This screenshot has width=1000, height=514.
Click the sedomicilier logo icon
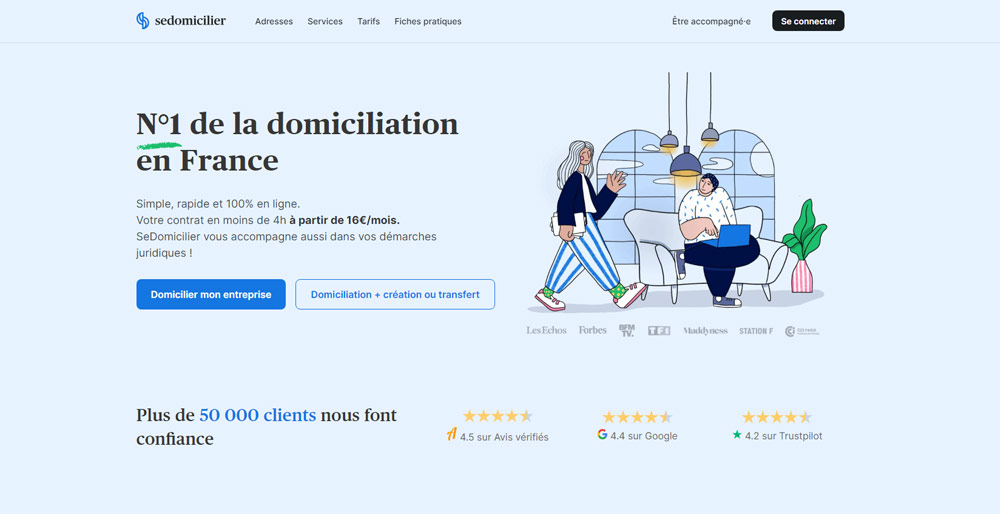tap(143, 21)
